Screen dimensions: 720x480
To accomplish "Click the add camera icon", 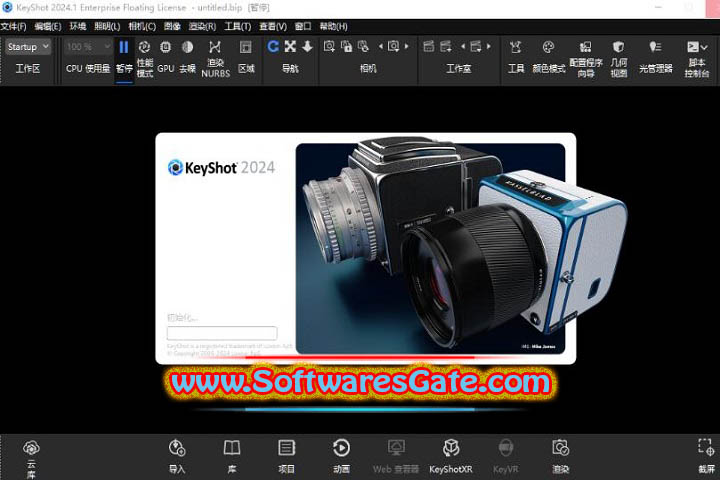I will point(329,46).
